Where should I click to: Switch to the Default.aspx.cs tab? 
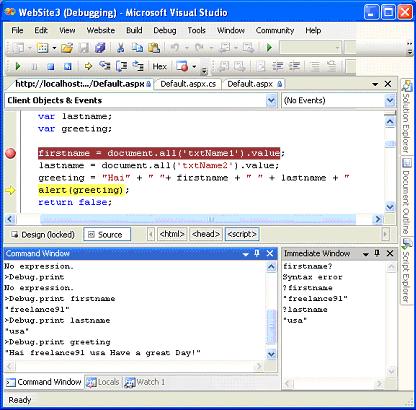[188, 84]
